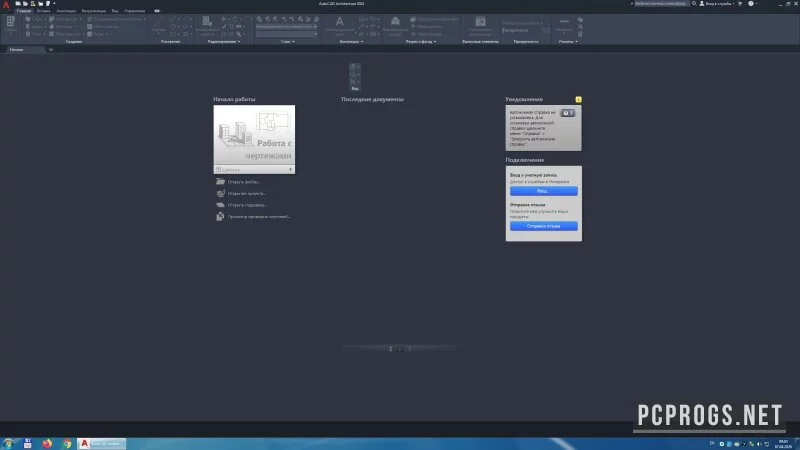The image size is (800, 450).
Task: Click the large icon in Редактирование panel
Action: (207, 22)
